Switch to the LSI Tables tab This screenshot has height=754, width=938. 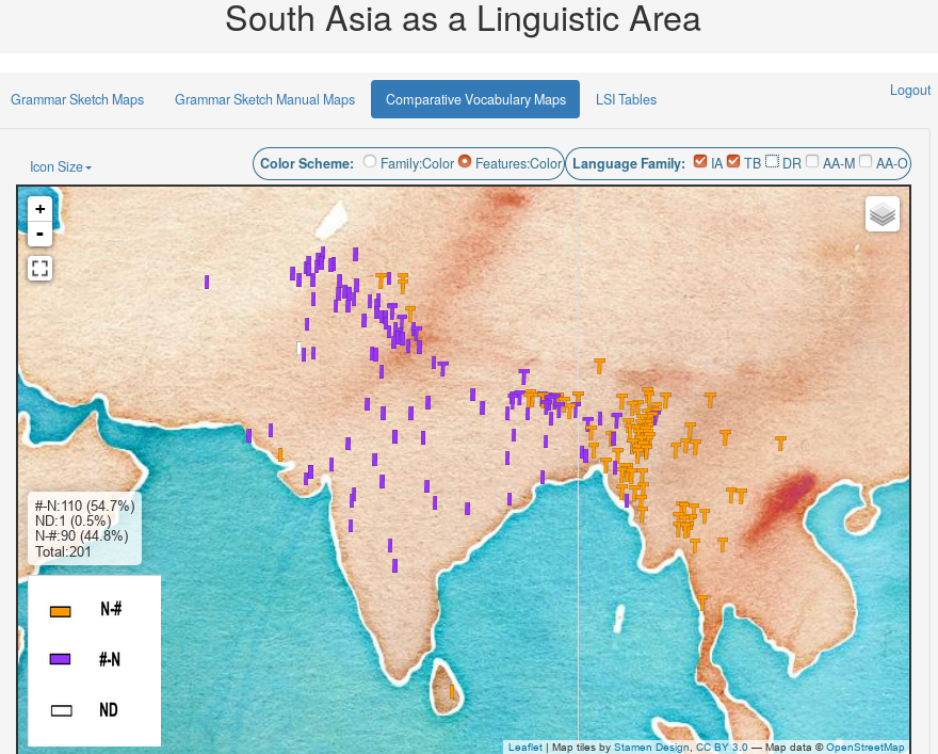pos(626,100)
